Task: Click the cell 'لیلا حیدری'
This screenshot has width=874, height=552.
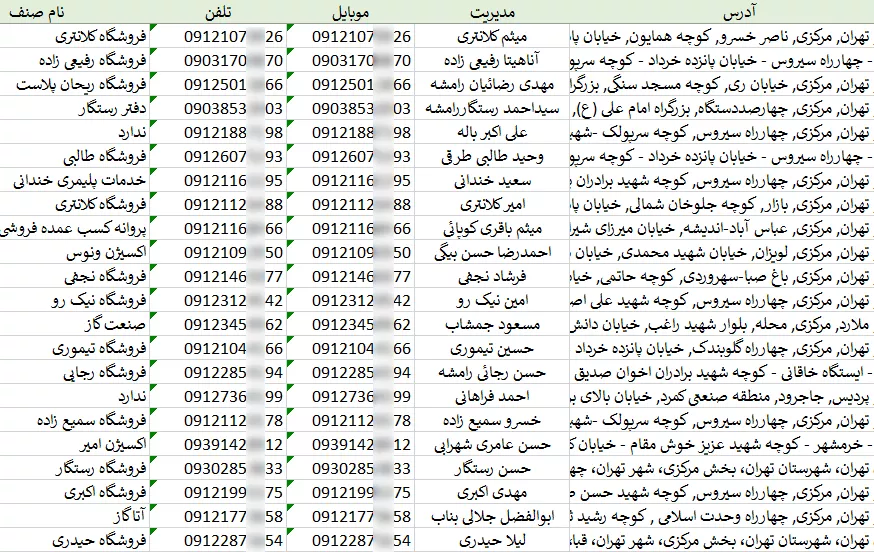Action: pos(492,540)
